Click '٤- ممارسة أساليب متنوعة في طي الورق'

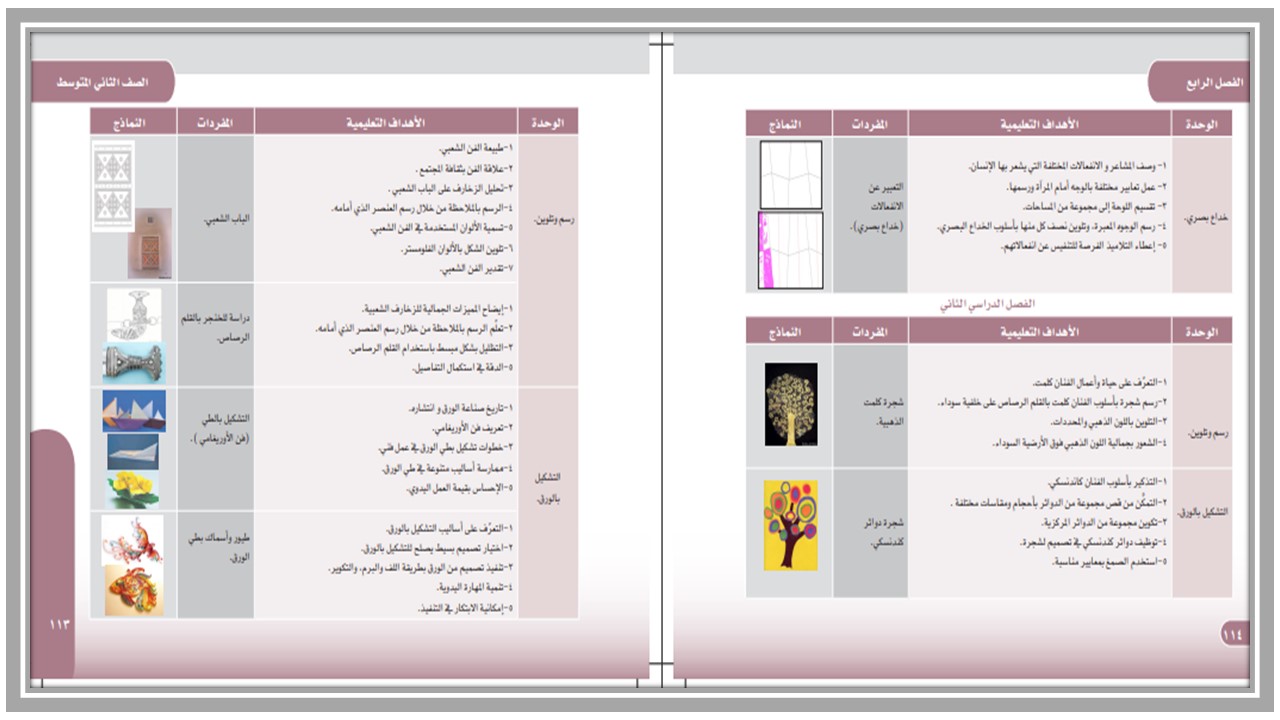coord(448,468)
